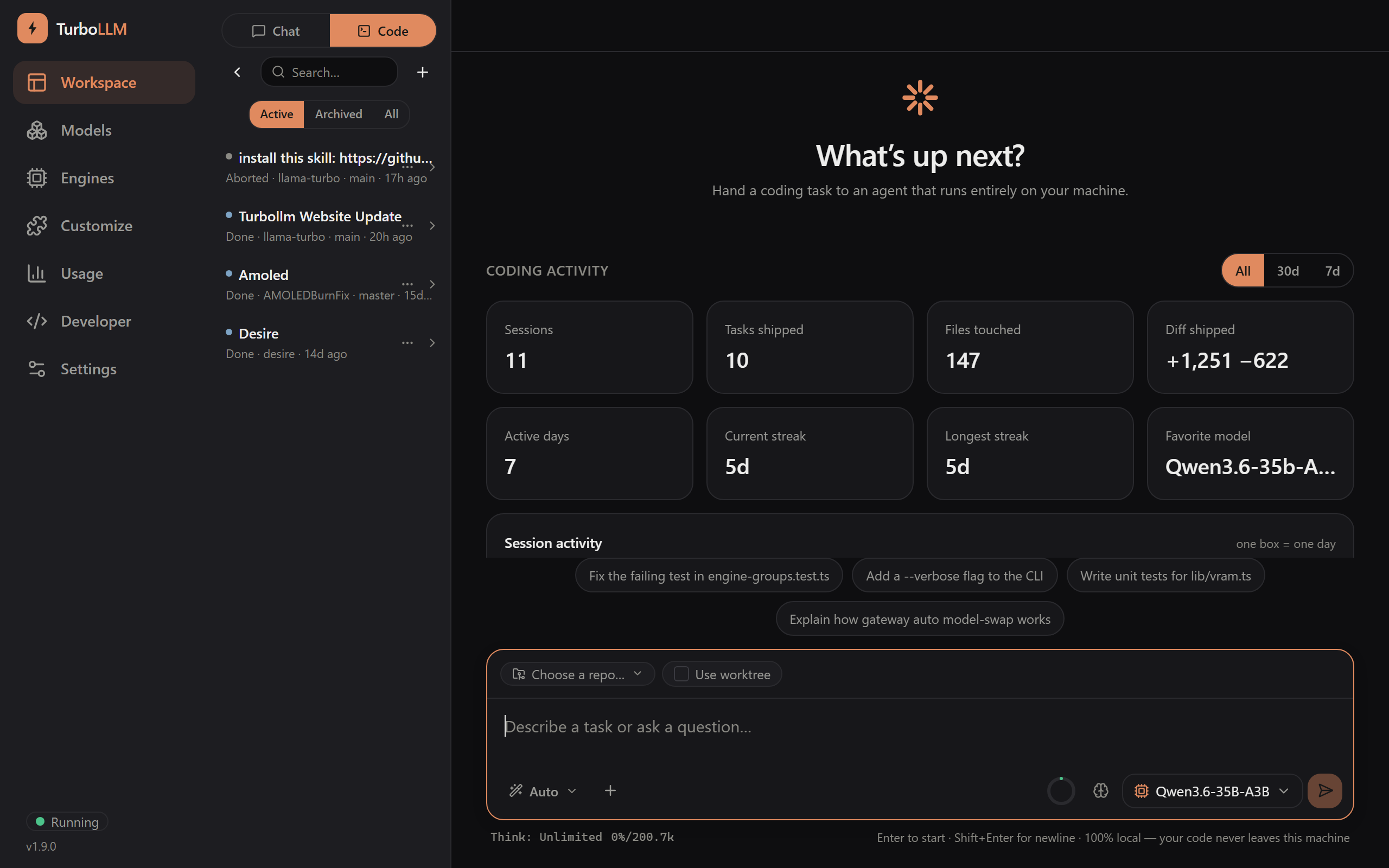Expand the Amoled session chevron
The width and height of the screenshot is (1389, 868).
pos(432,284)
